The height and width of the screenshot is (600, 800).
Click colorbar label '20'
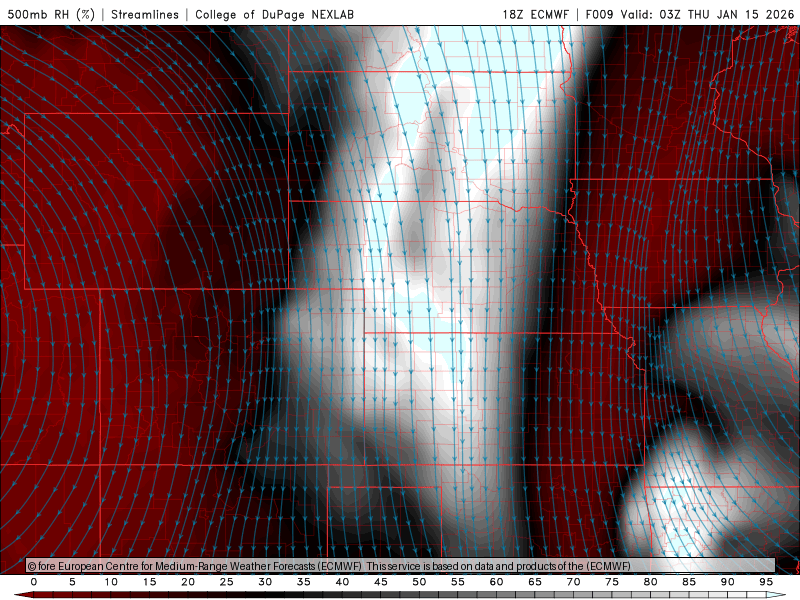click(188, 582)
